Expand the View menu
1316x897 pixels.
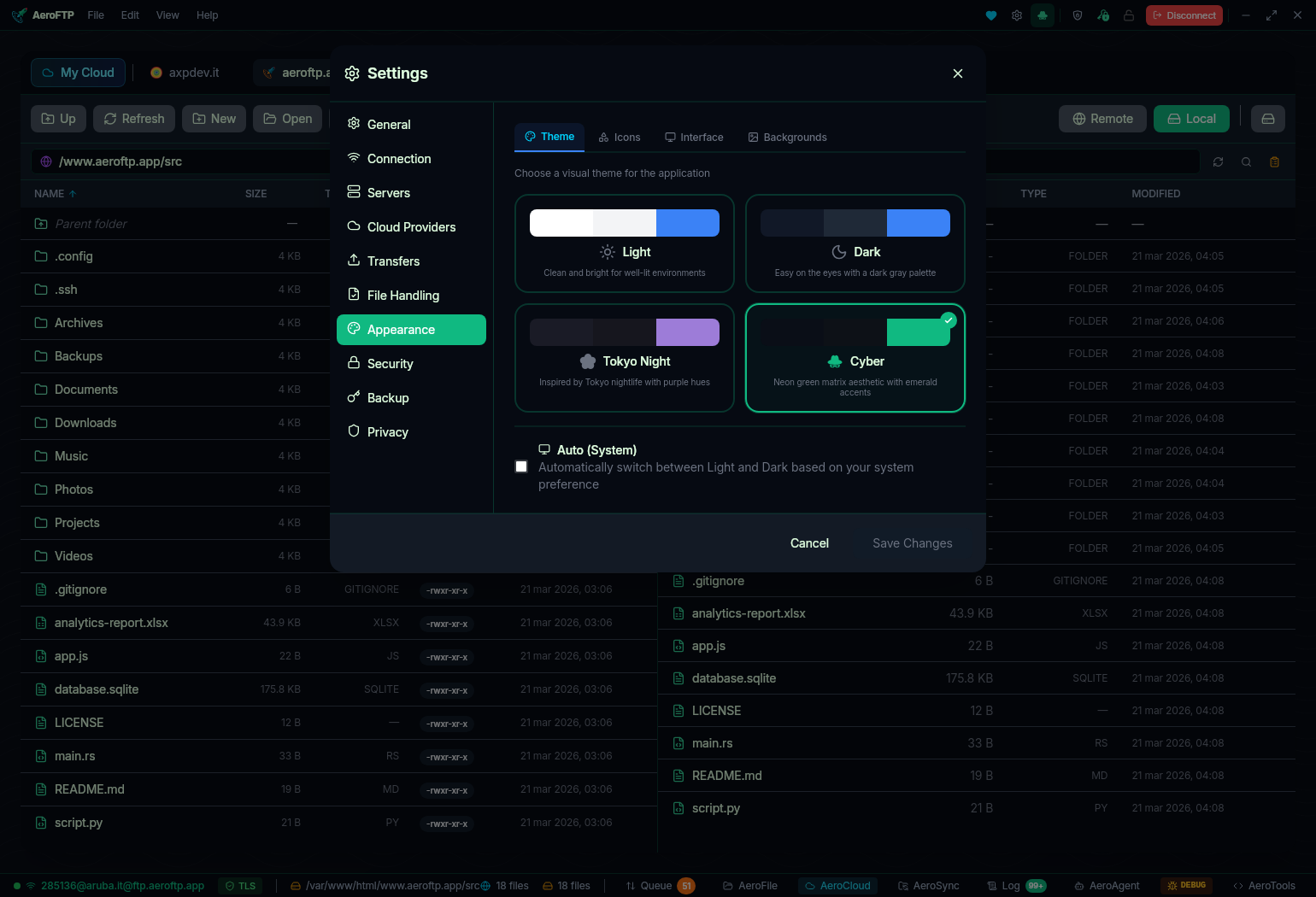pos(167,15)
